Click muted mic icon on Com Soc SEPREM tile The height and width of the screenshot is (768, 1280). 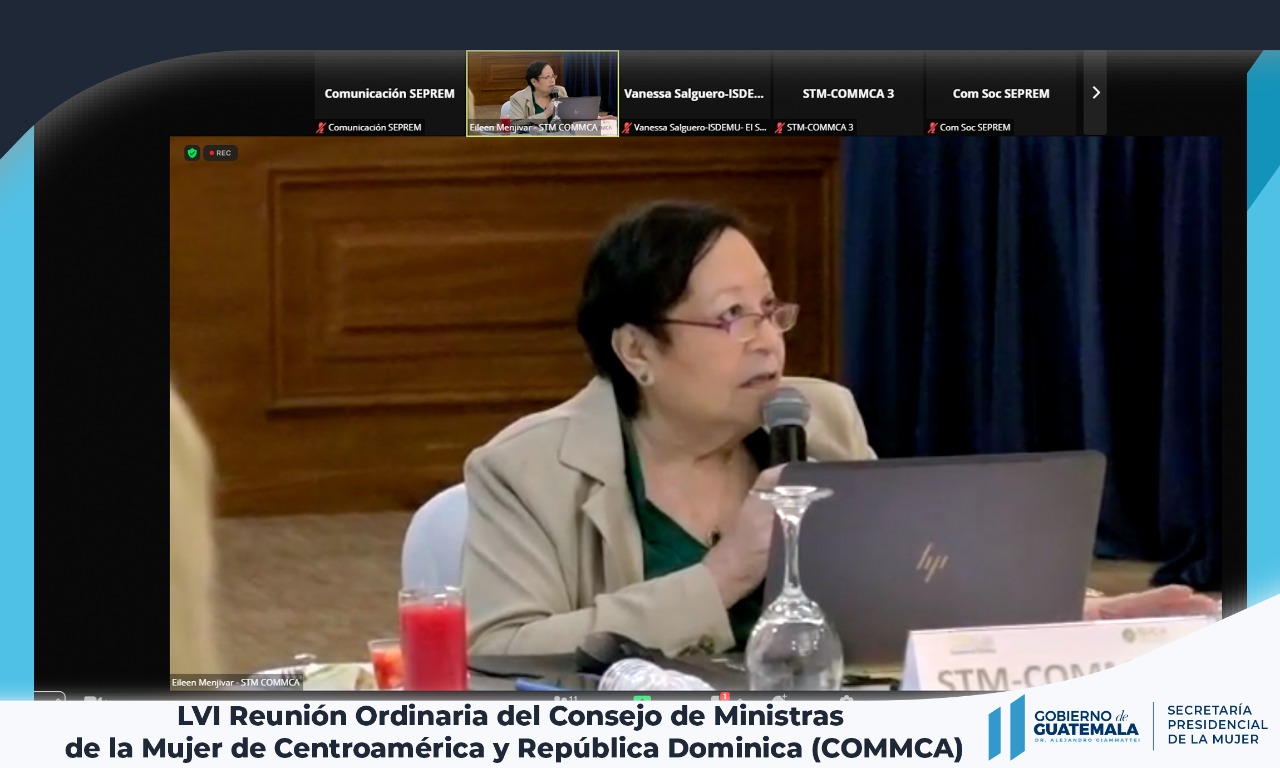(933, 128)
